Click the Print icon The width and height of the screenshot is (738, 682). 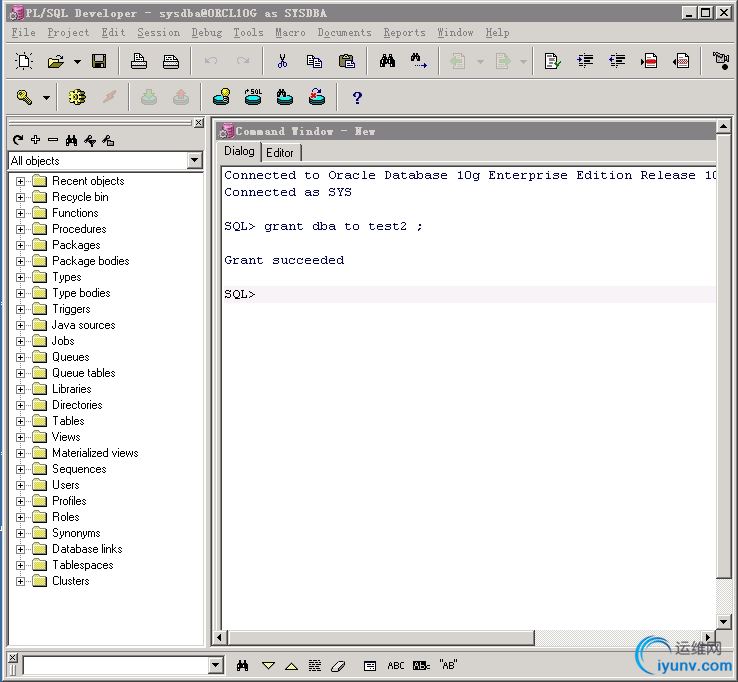(x=139, y=61)
